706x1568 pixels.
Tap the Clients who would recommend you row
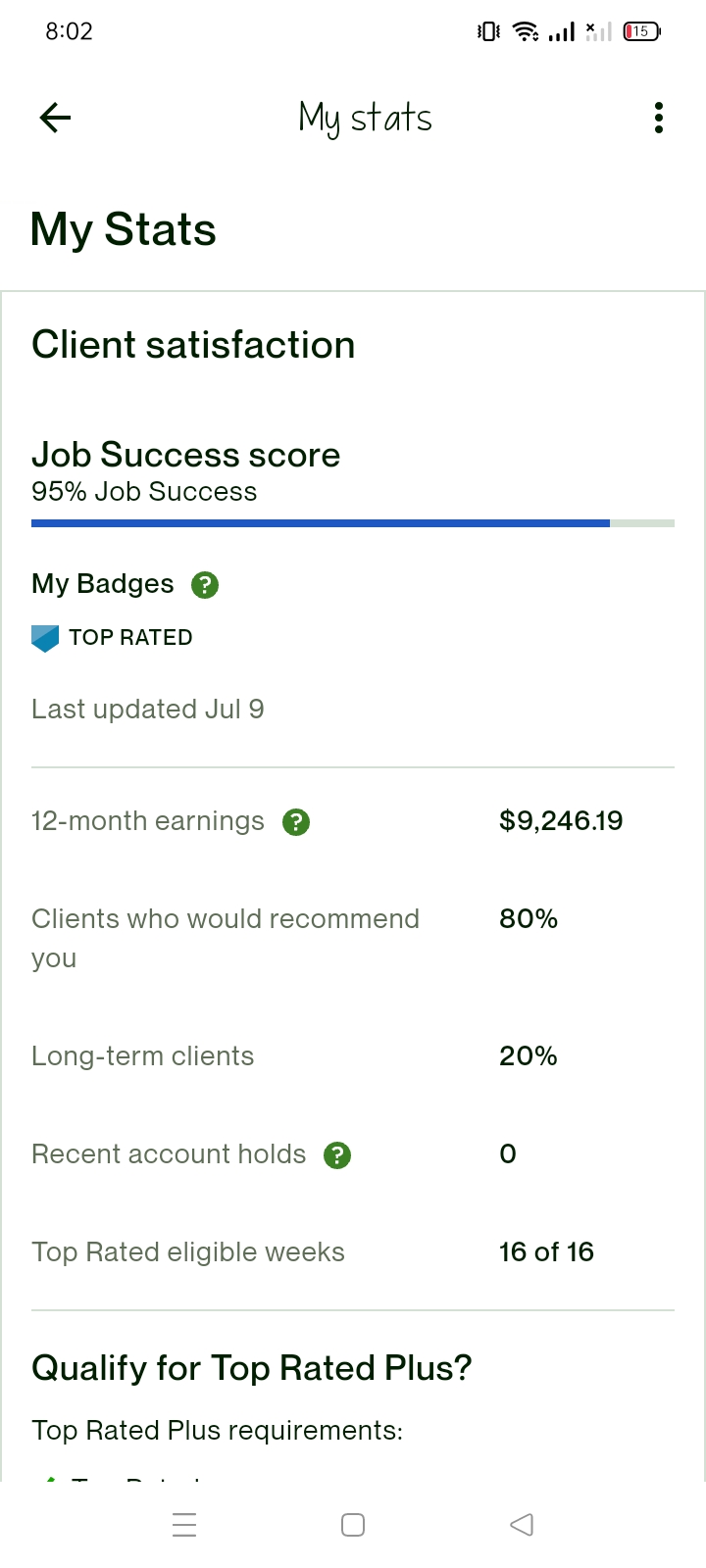[x=353, y=939]
